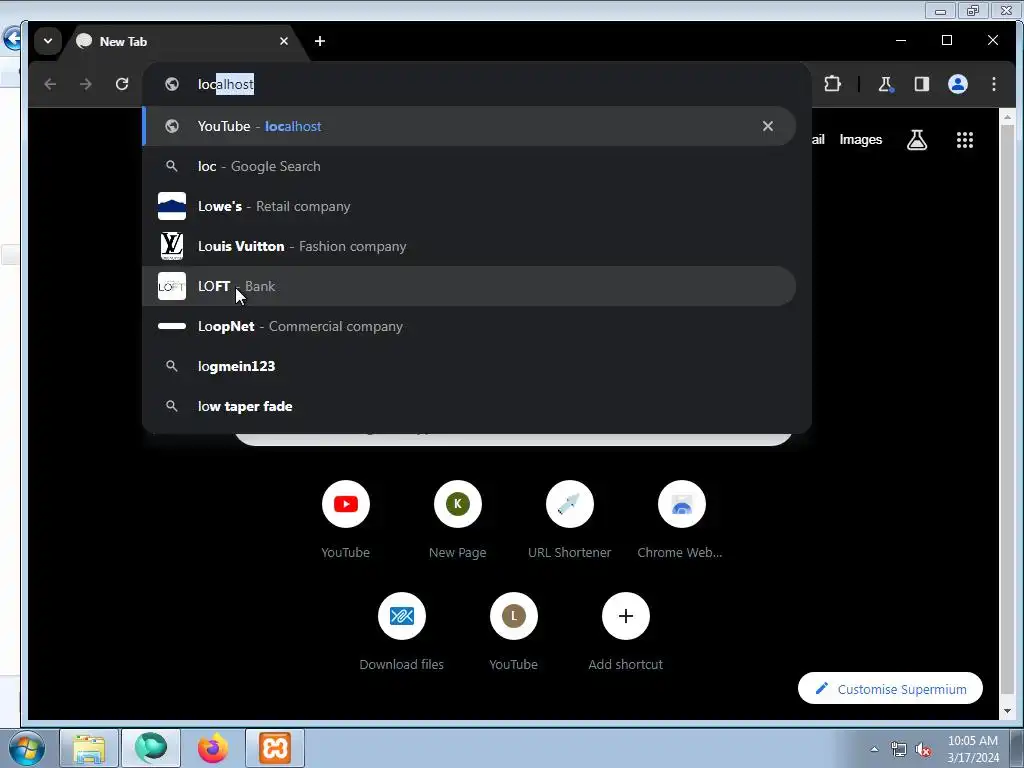
Task: Remove the YouTube localhost suggestion
Action: click(768, 126)
